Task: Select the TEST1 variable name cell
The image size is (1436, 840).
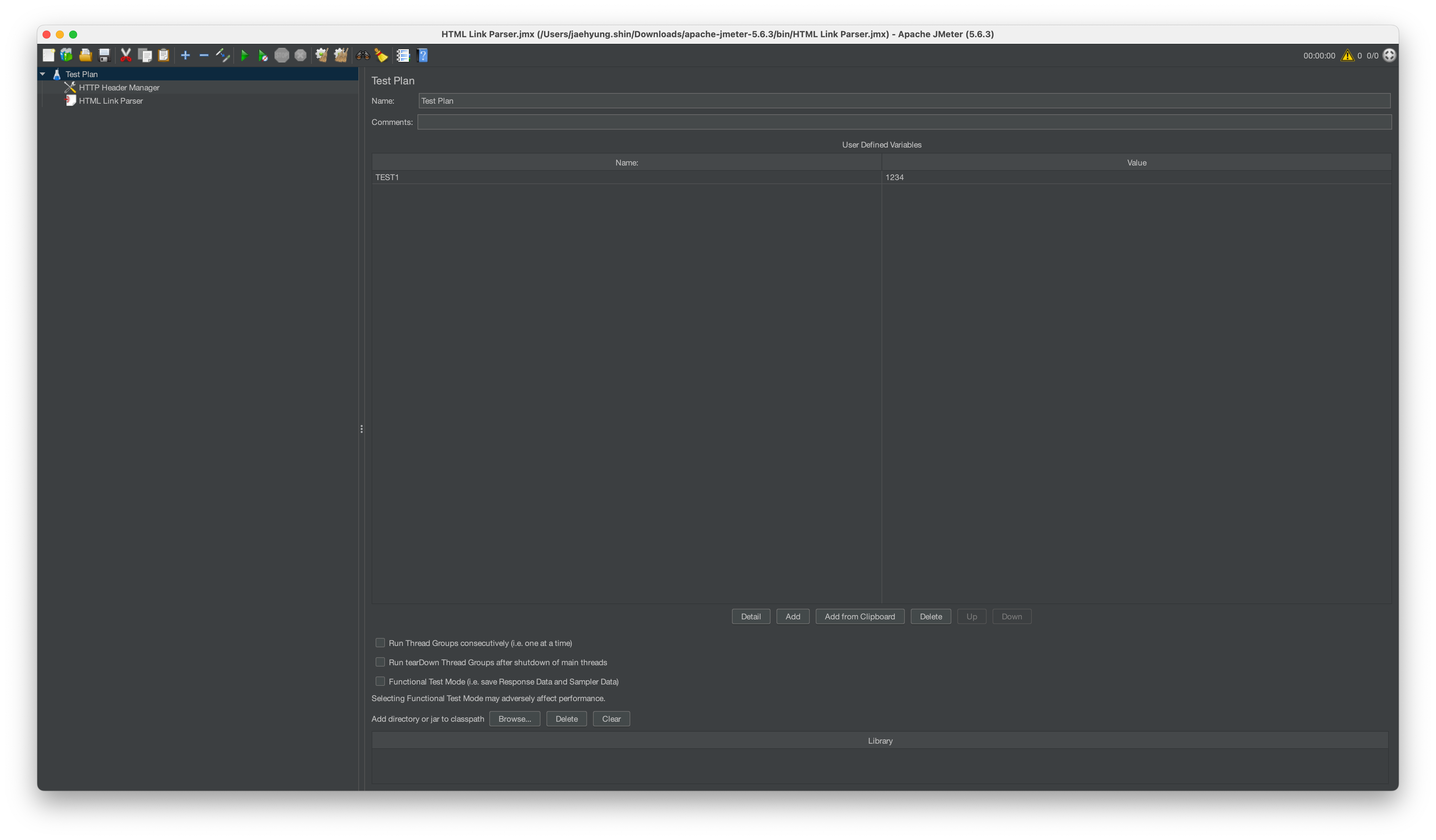Action: tap(626, 177)
